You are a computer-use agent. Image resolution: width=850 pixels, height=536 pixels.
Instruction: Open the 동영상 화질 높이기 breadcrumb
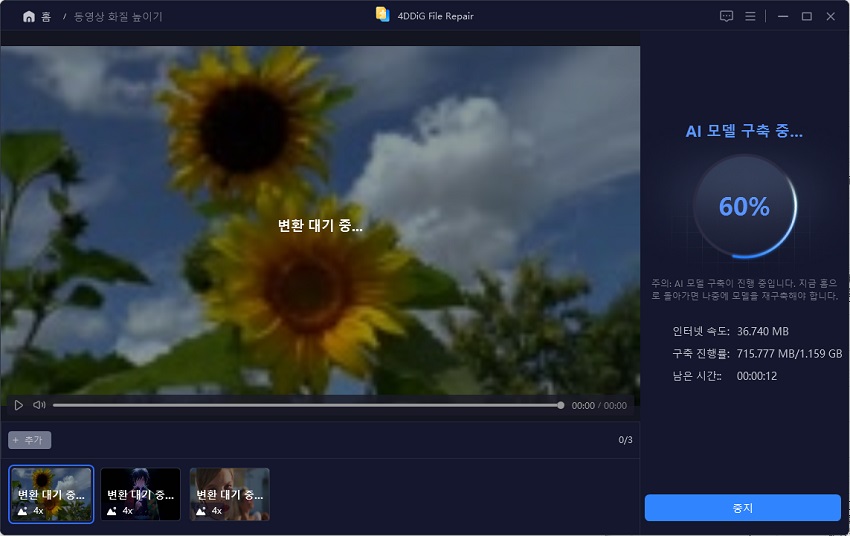tap(118, 17)
